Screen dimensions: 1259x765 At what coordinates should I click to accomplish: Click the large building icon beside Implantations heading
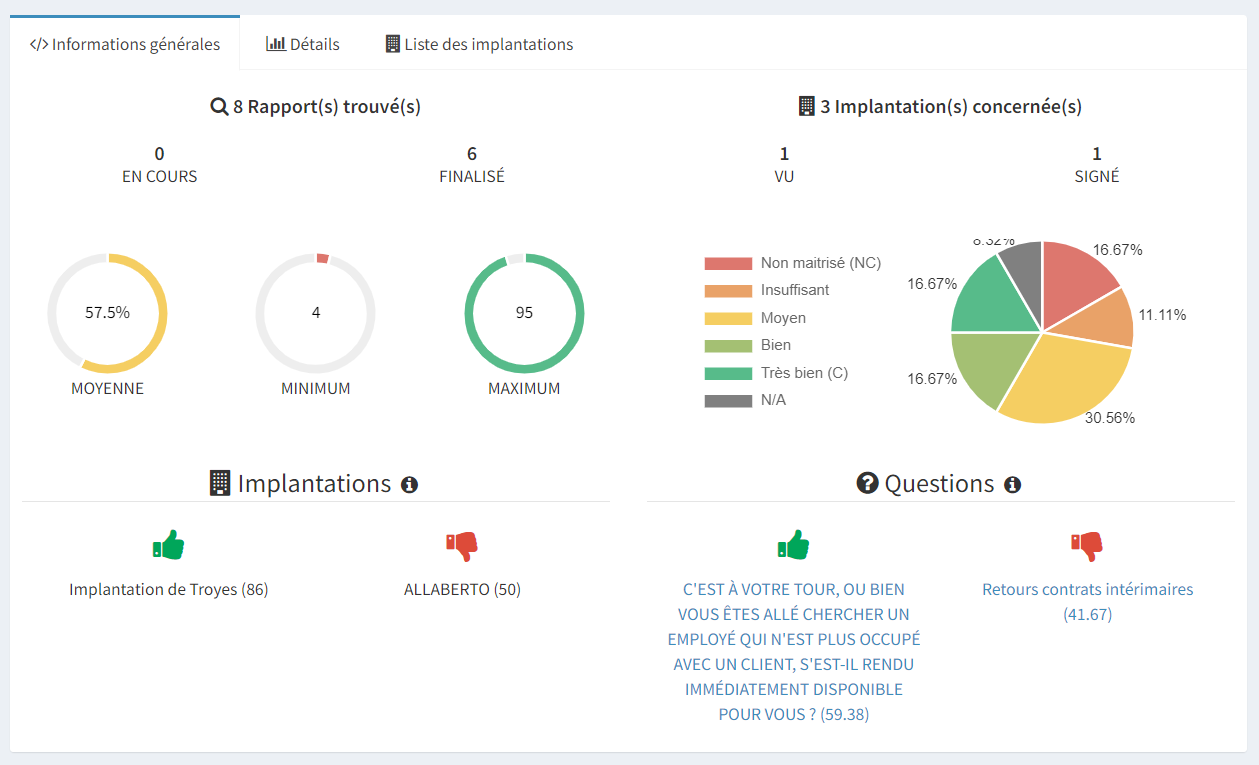[x=220, y=483]
